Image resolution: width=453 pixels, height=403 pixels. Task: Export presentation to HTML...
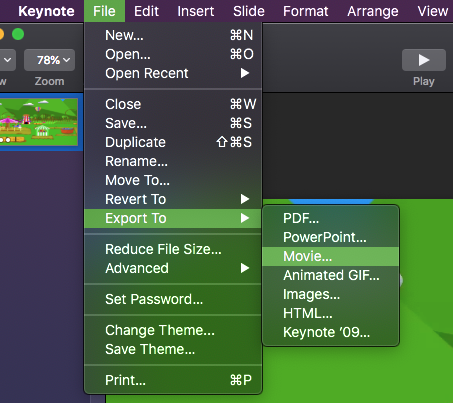coord(331,313)
